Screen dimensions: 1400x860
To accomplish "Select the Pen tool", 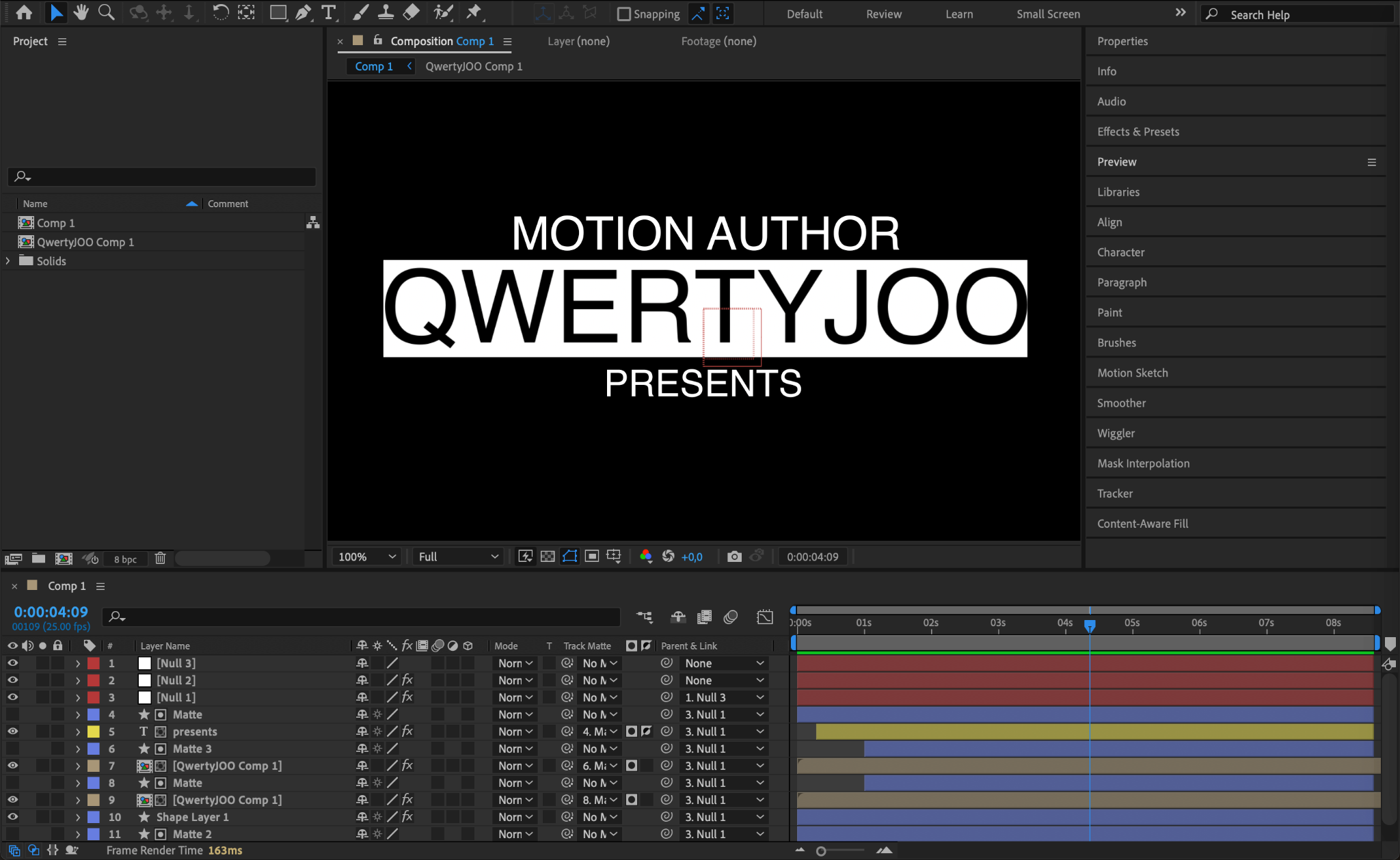I will click(x=303, y=12).
